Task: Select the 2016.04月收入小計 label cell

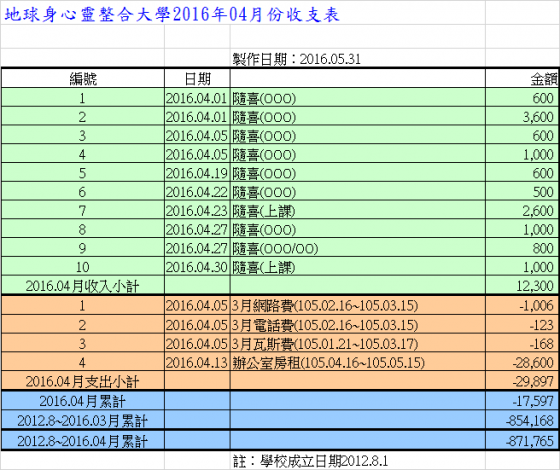Action: [83, 285]
